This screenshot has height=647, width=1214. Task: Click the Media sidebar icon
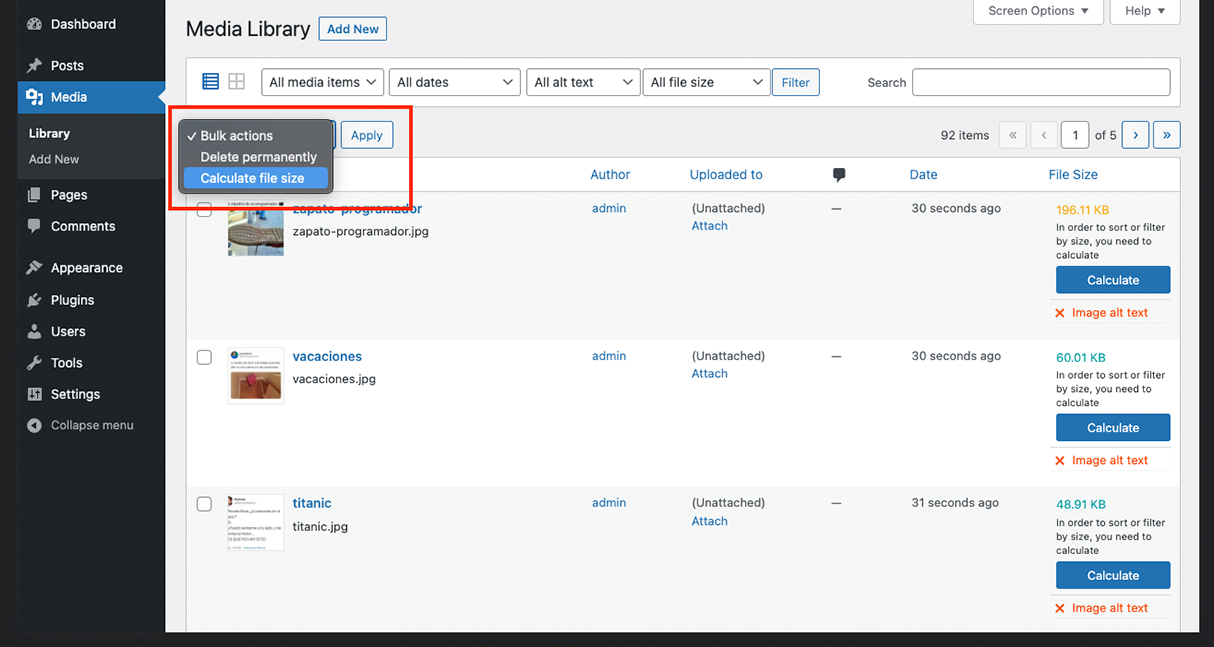click(35, 97)
